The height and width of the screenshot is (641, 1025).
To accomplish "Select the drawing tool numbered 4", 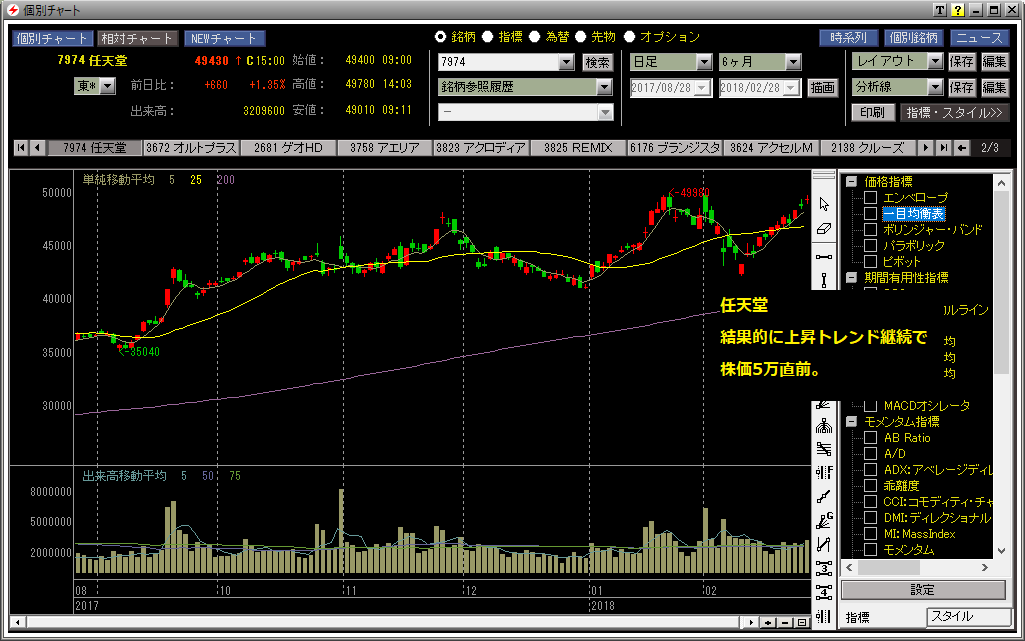I will click(x=824, y=592).
